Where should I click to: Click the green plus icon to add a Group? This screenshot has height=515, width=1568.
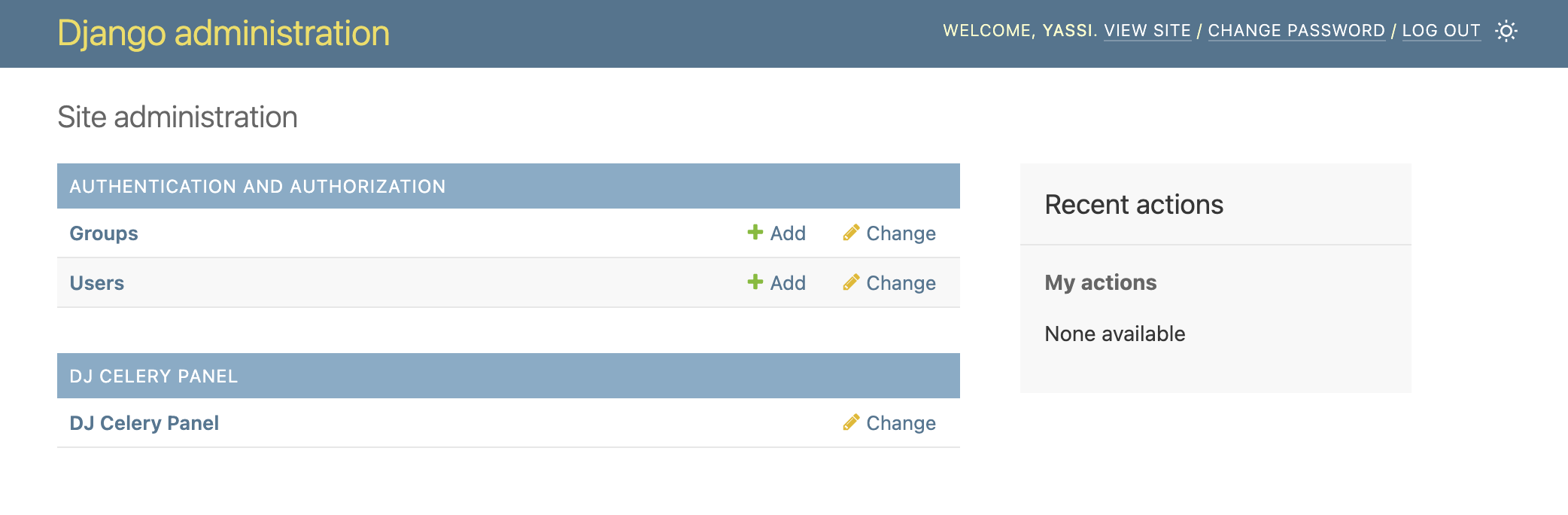point(755,233)
